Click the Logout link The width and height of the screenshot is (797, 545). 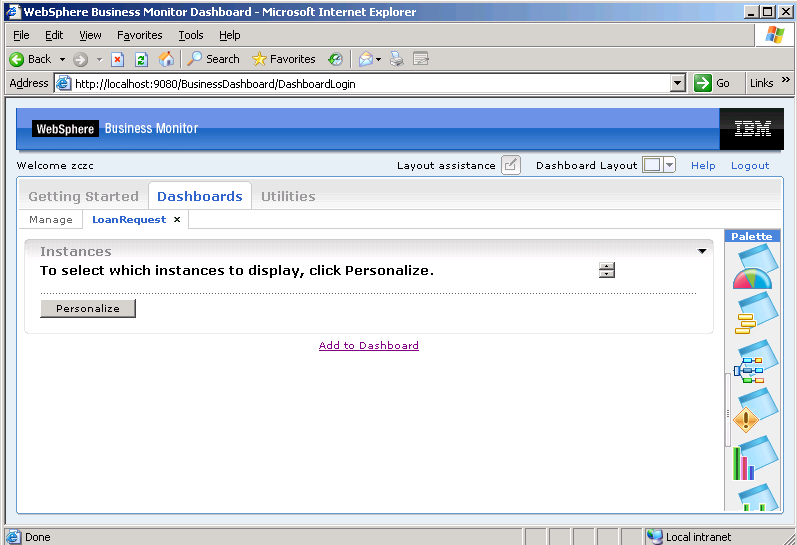pyautogui.click(x=750, y=165)
